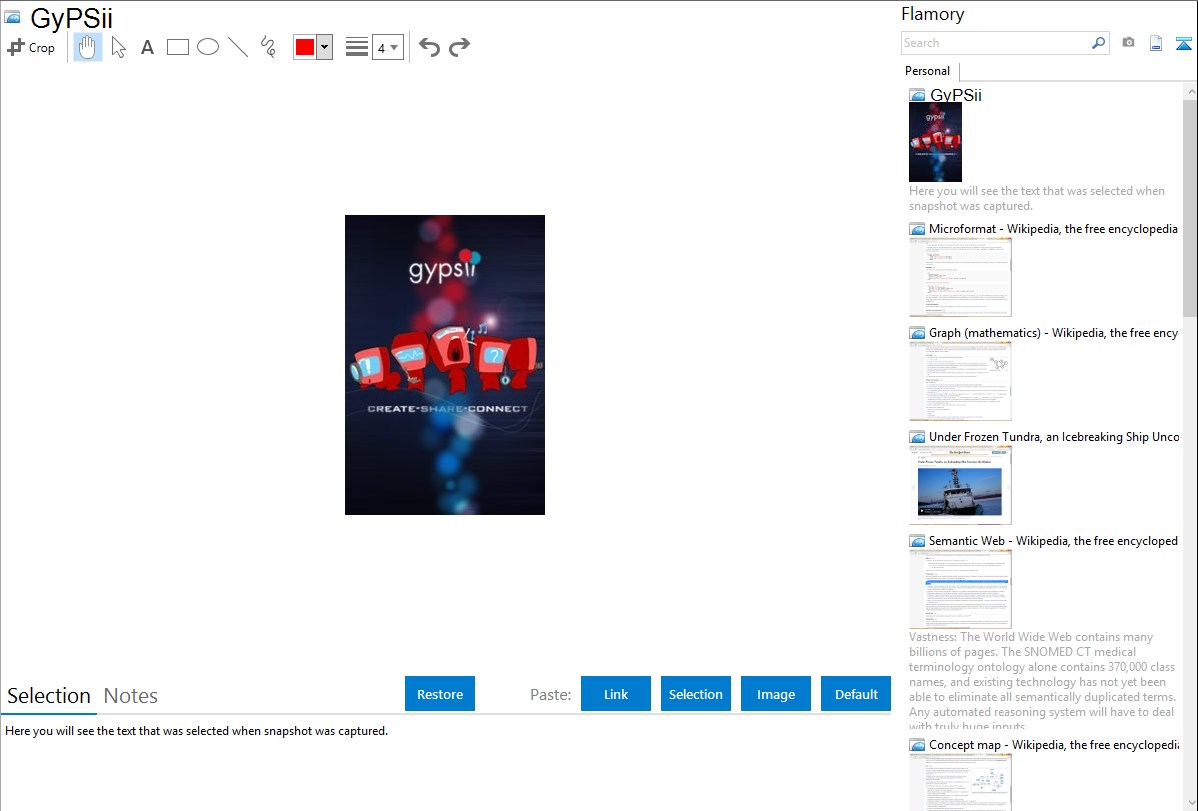
Task: Open the color picker dropdown arrow
Action: [325, 47]
